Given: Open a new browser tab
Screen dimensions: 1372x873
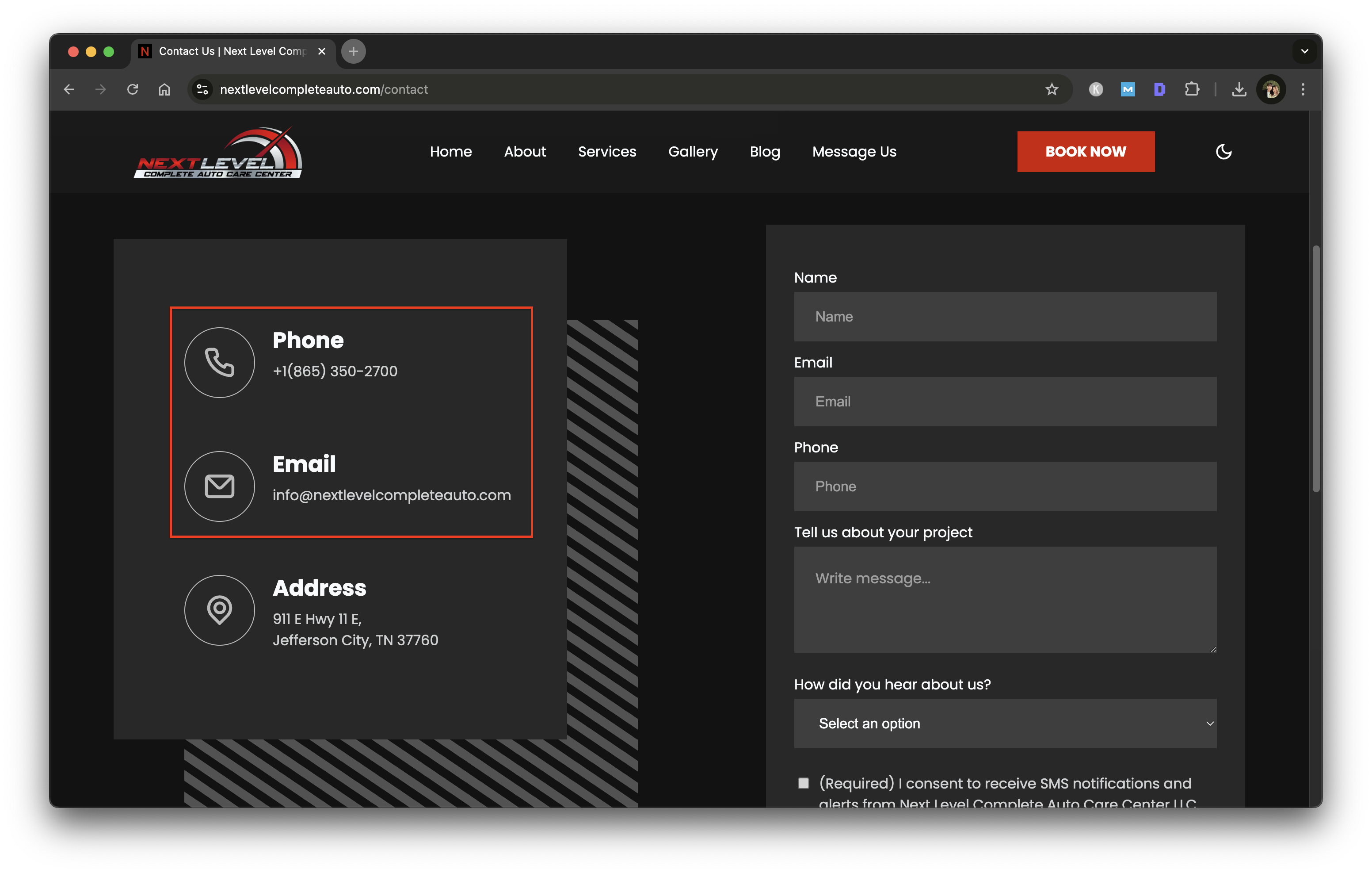Looking at the screenshot, I should (x=353, y=51).
